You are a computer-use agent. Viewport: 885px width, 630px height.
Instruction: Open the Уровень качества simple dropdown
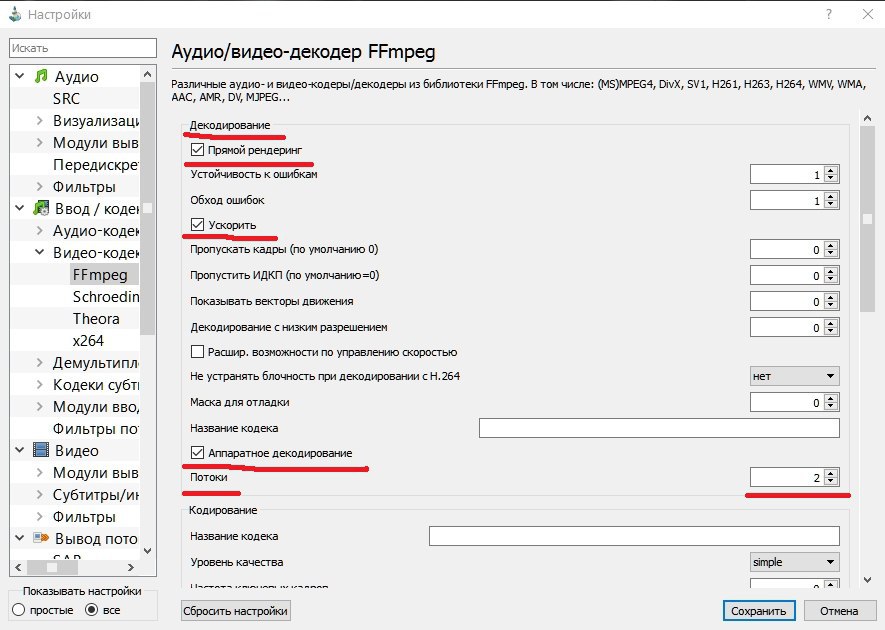click(x=794, y=562)
